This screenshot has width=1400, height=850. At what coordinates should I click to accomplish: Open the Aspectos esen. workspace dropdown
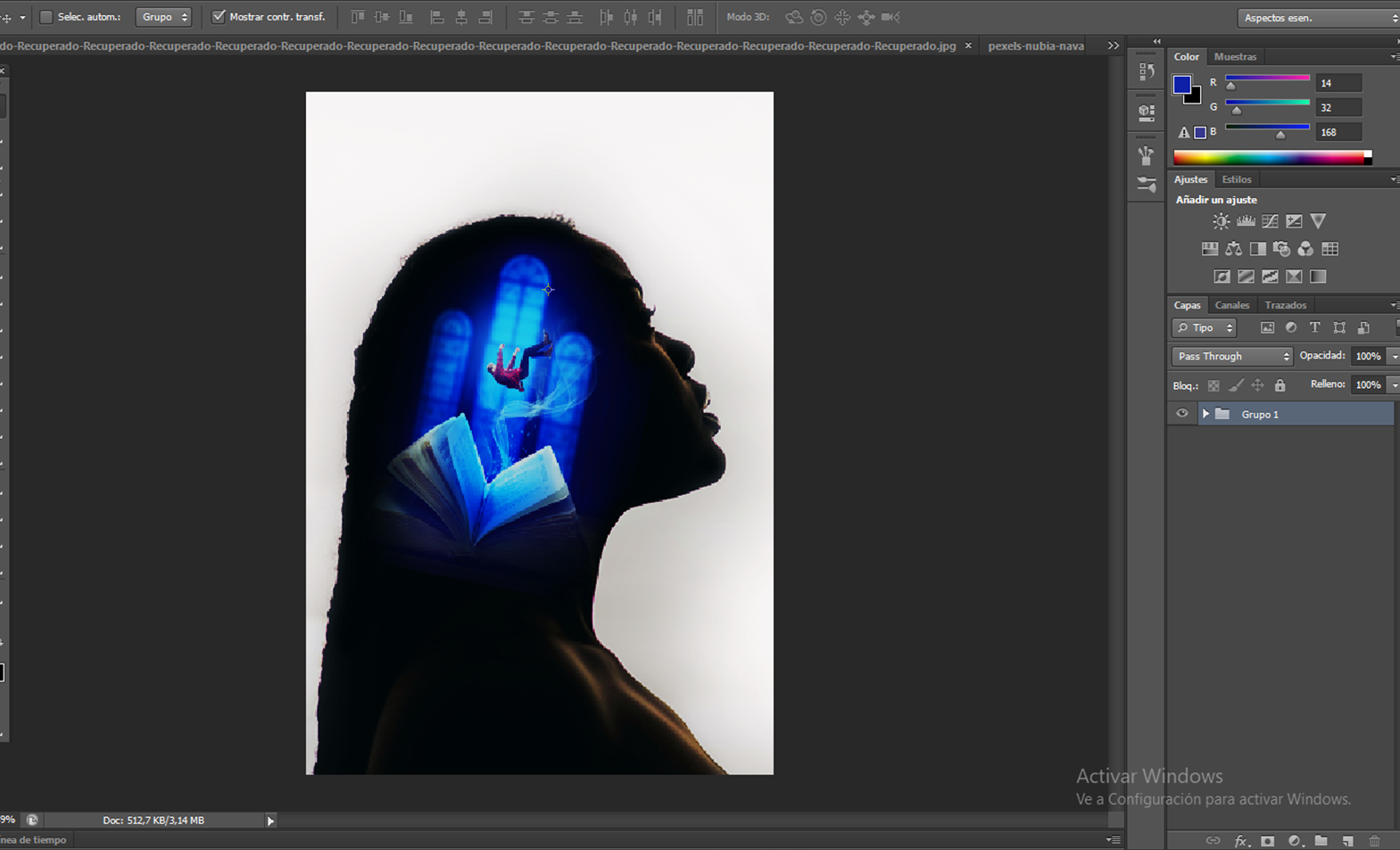[x=1319, y=18]
